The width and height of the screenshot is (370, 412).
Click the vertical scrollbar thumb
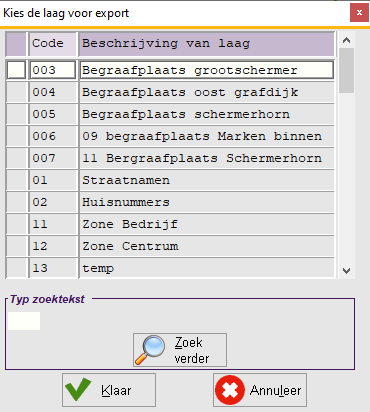[347, 70]
